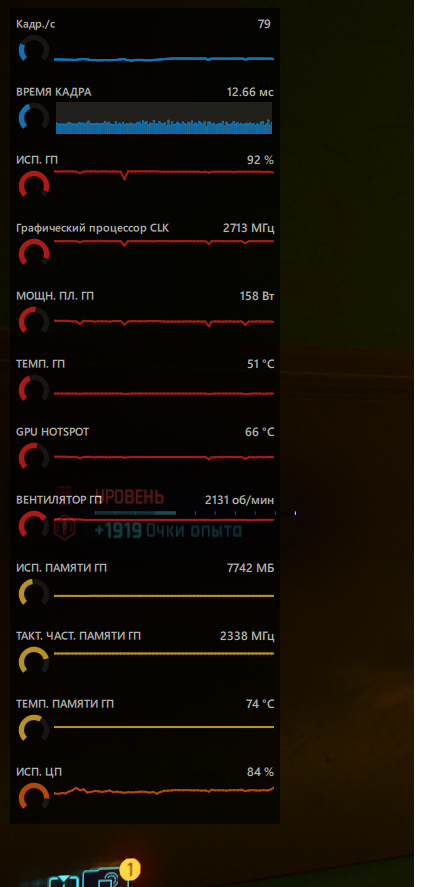This screenshot has height=887, width=440.
Task: Click the ВЕНТИЛЯТОР ГП fan gauge
Action: [x=34, y=526]
